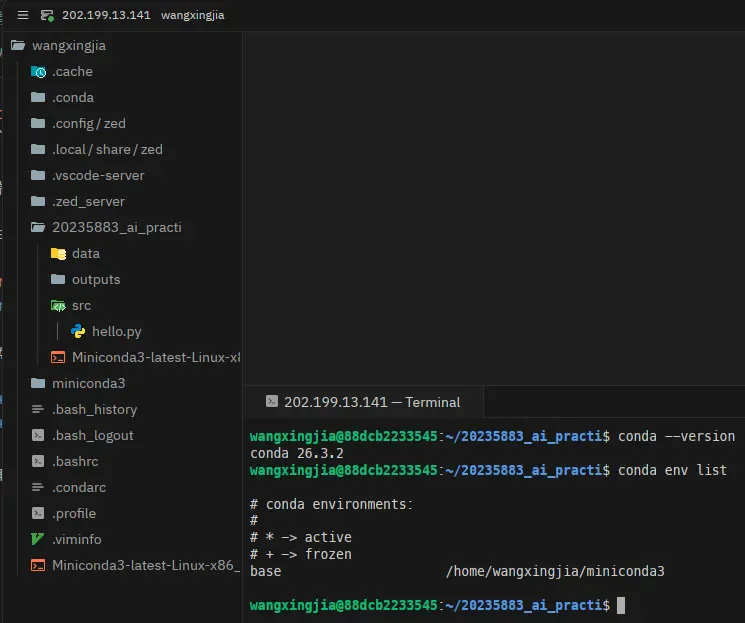Open nested Miniconda3-latest-Linux-x8 file
Screen dimensions: 745x623
click(x=156, y=357)
